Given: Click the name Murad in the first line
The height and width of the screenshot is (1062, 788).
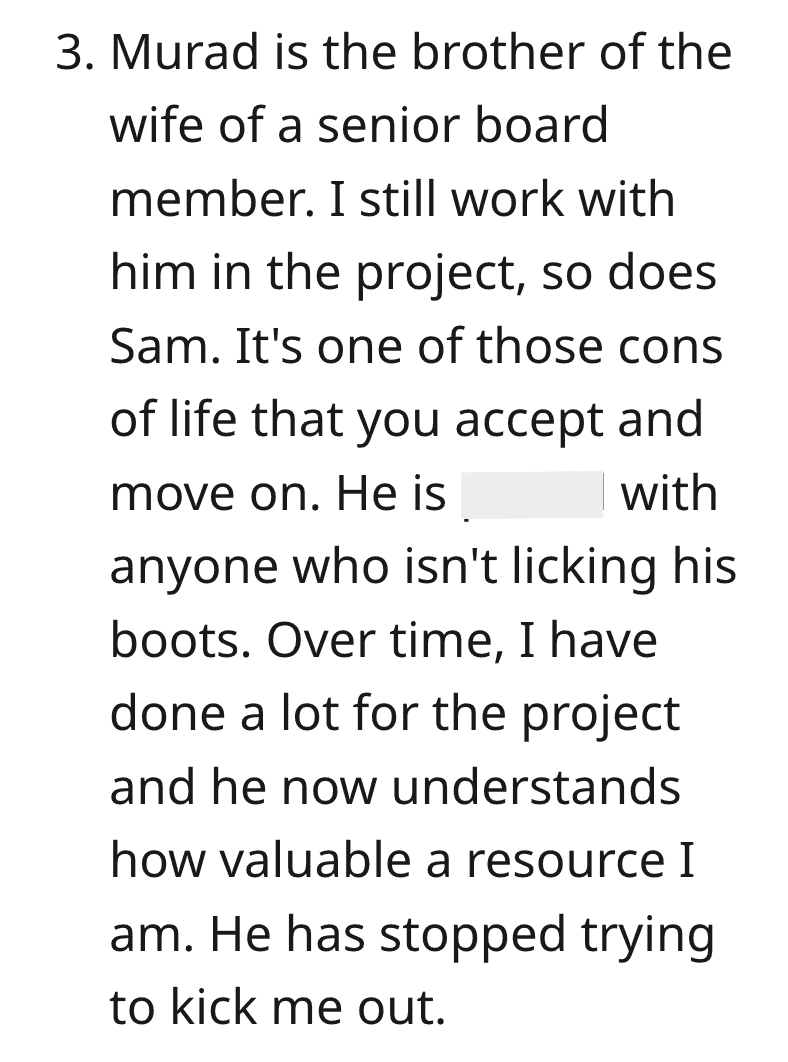Looking at the screenshot, I should (x=185, y=52).
